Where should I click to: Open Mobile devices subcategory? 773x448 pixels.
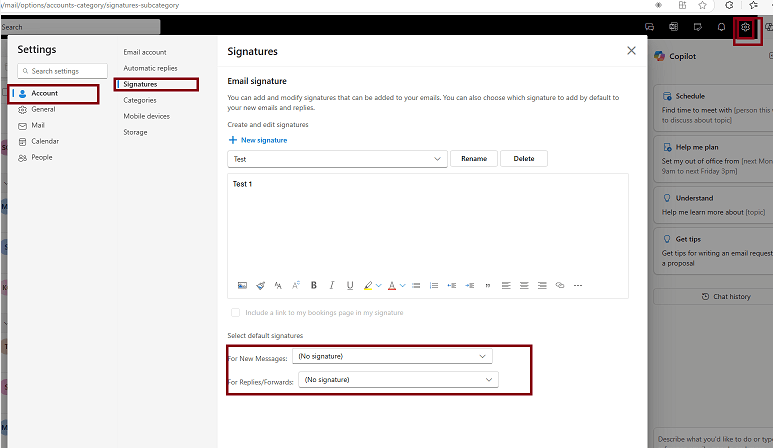click(x=146, y=116)
